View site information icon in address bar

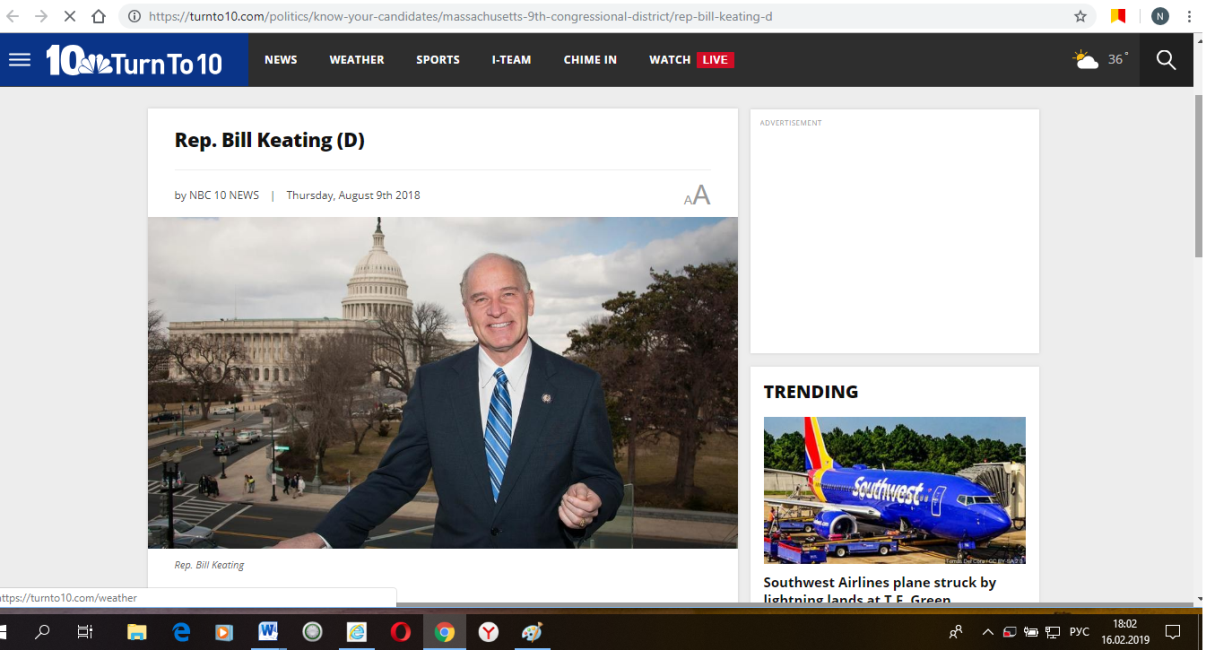(x=133, y=16)
